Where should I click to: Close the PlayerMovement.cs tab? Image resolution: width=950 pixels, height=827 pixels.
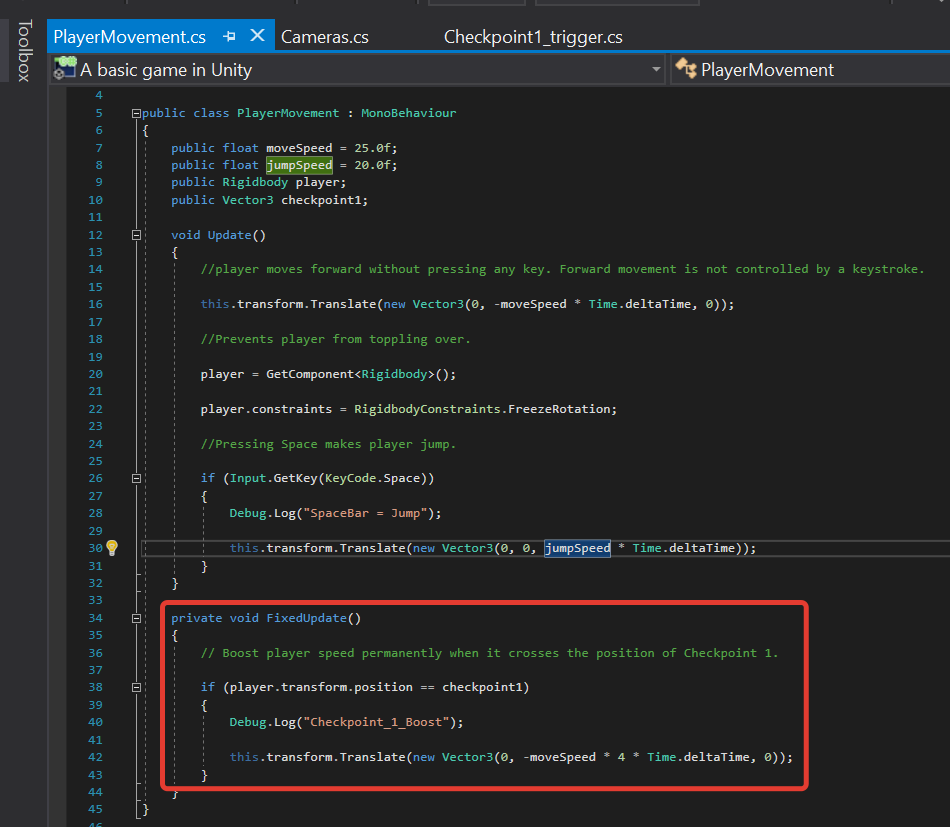pos(257,36)
